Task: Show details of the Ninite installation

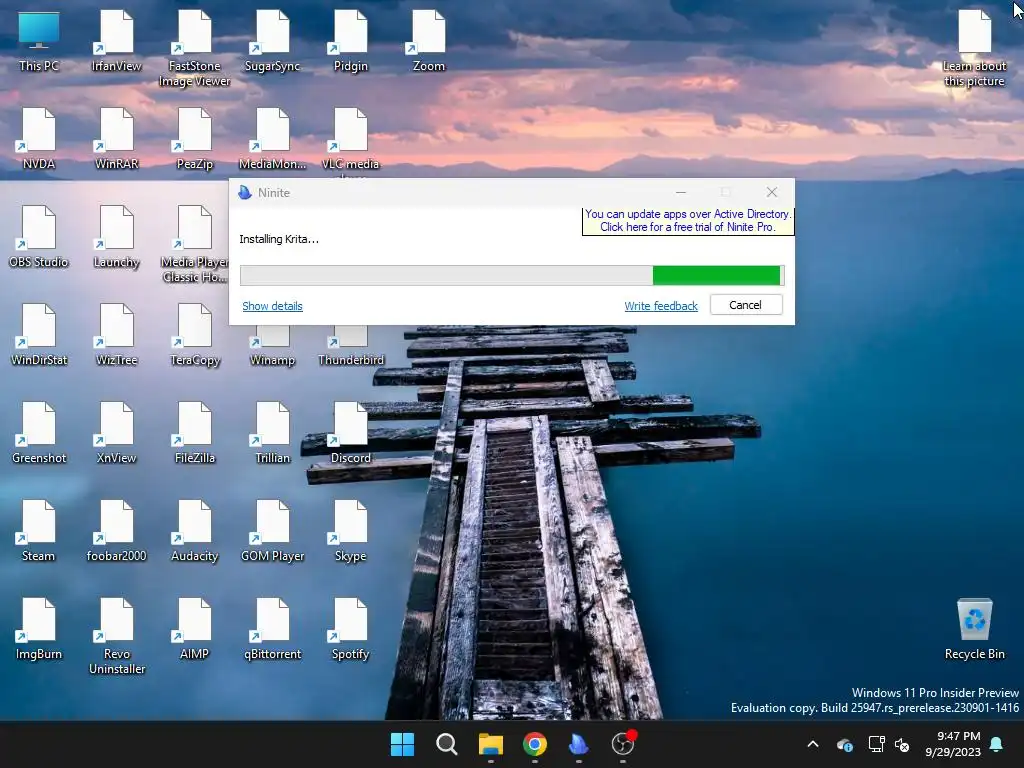Action: (x=272, y=306)
